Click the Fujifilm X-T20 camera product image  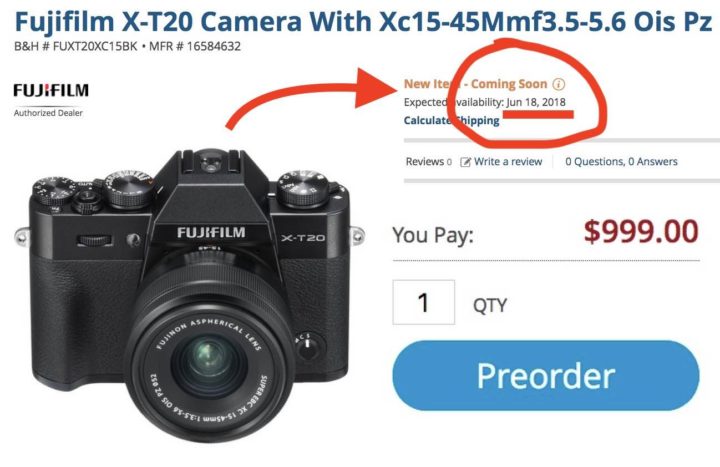point(190,295)
